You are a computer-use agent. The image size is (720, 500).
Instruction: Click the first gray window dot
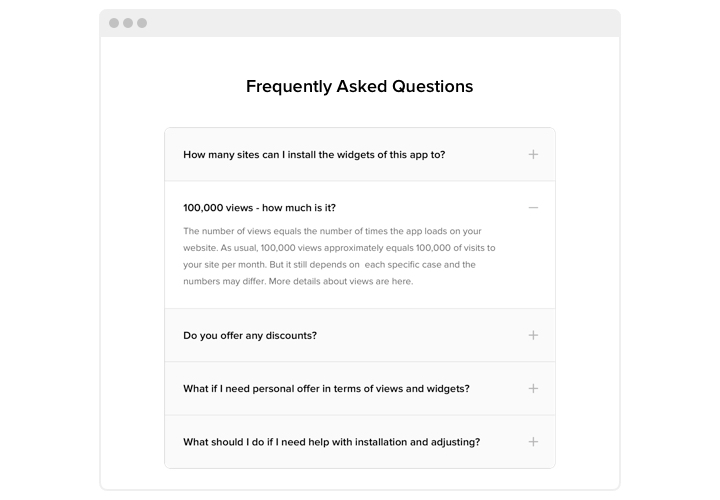(114, 23)
